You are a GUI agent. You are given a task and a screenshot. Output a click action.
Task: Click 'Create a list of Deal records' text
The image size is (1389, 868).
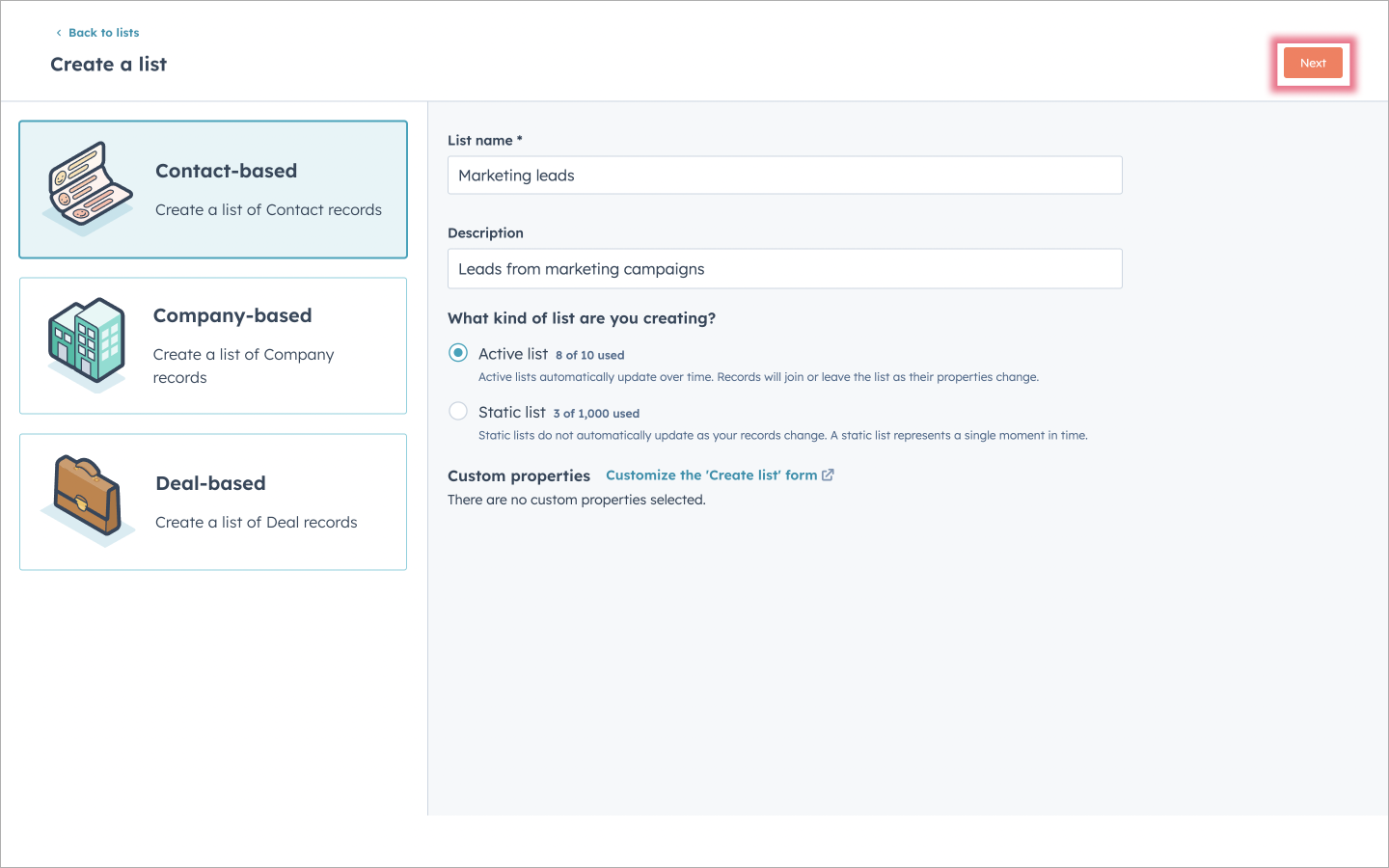(257, 522)
